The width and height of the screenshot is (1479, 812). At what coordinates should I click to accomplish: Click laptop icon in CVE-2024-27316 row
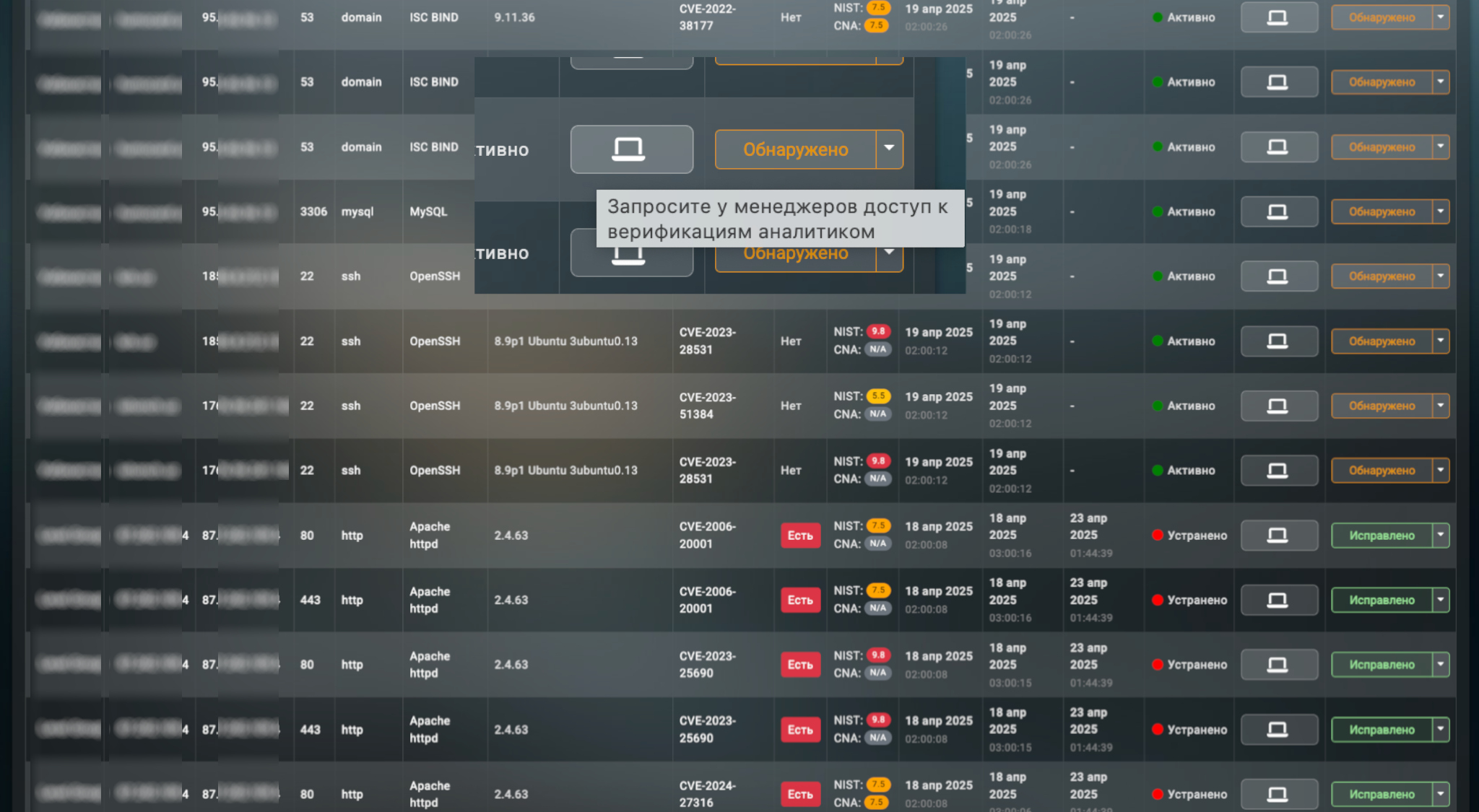point(1278,794)
